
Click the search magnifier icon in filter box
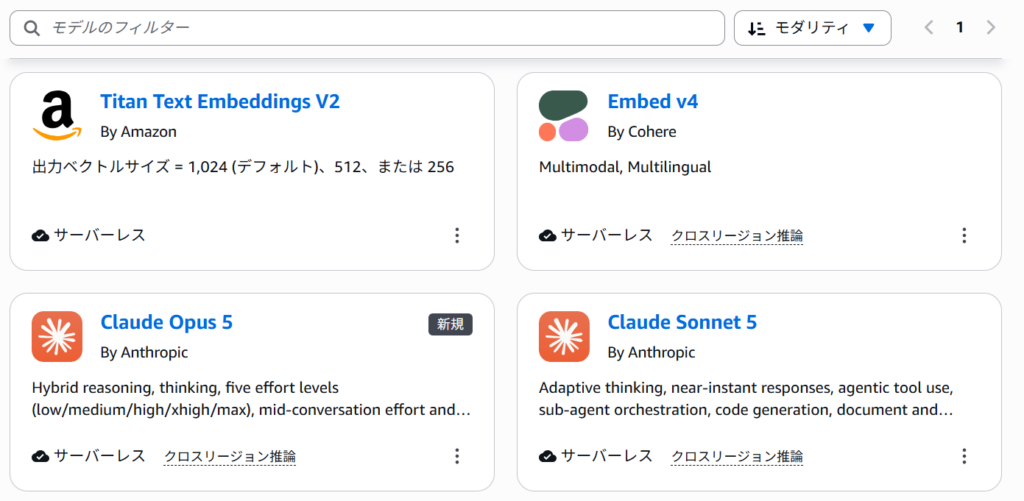[31, 28]
